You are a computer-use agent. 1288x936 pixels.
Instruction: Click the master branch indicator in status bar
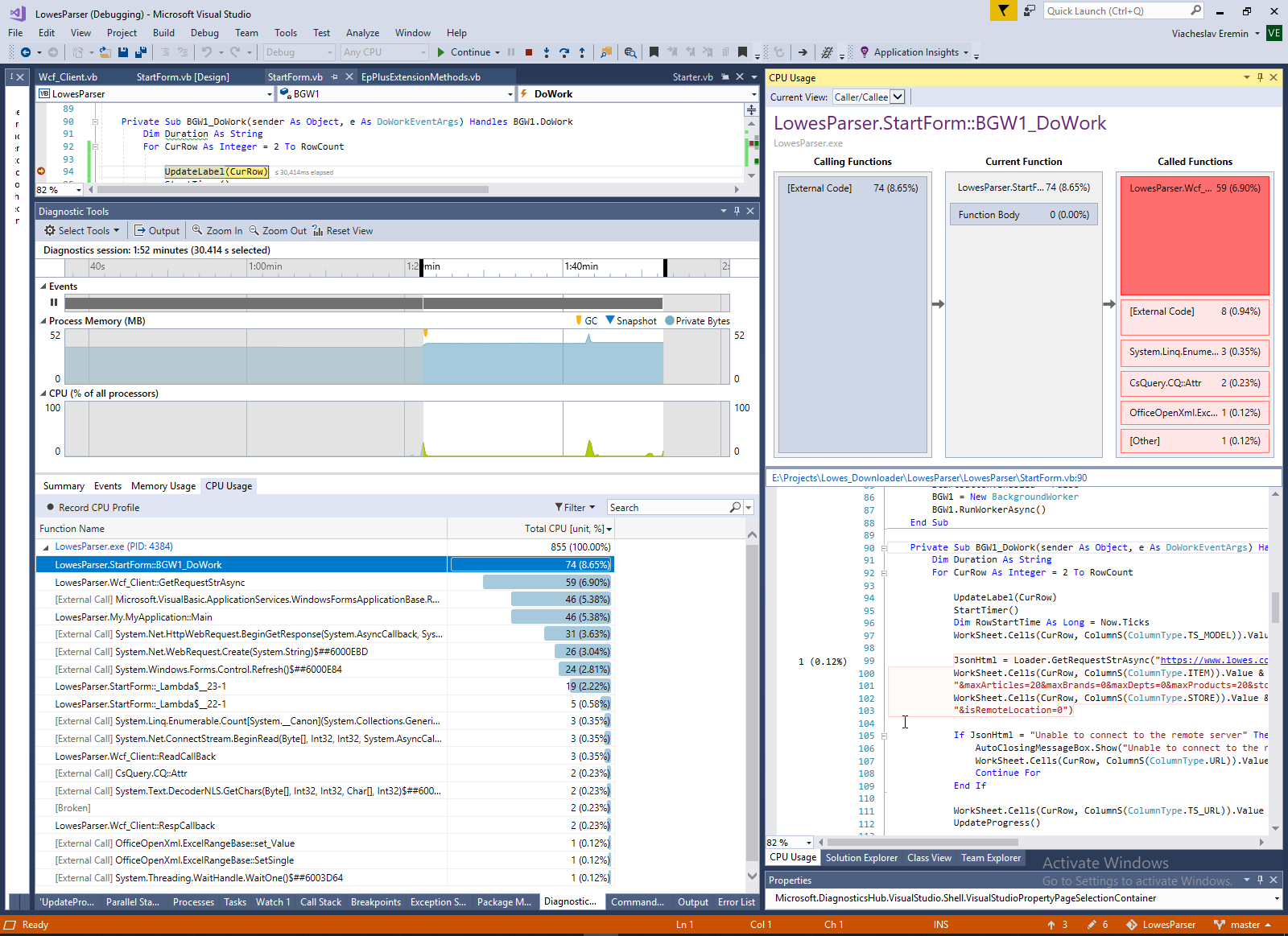coord(1242,925)
